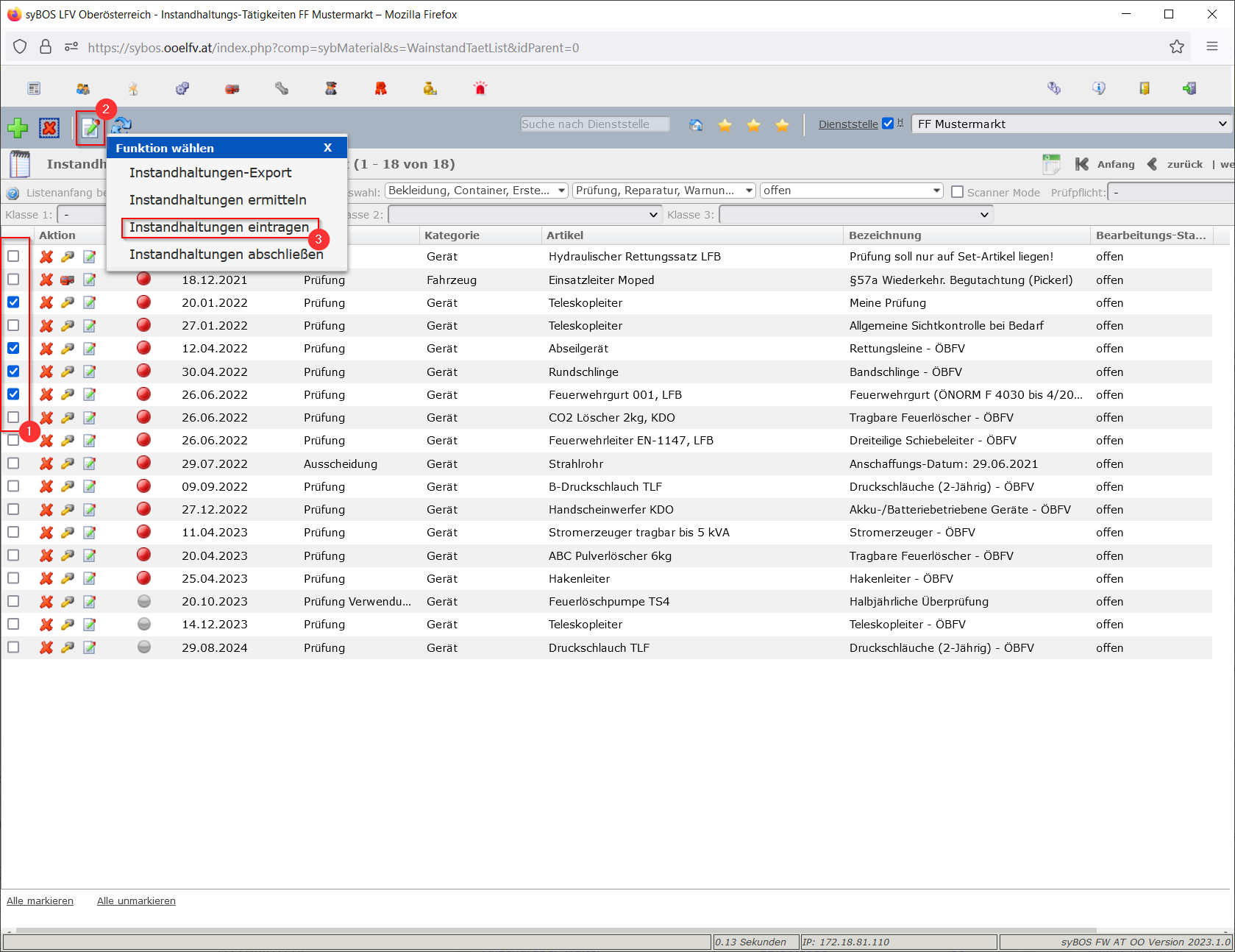The image size is (1235, 952).
Task: Check the Strahlrohr row checkbox
Action: click(13, 463)
